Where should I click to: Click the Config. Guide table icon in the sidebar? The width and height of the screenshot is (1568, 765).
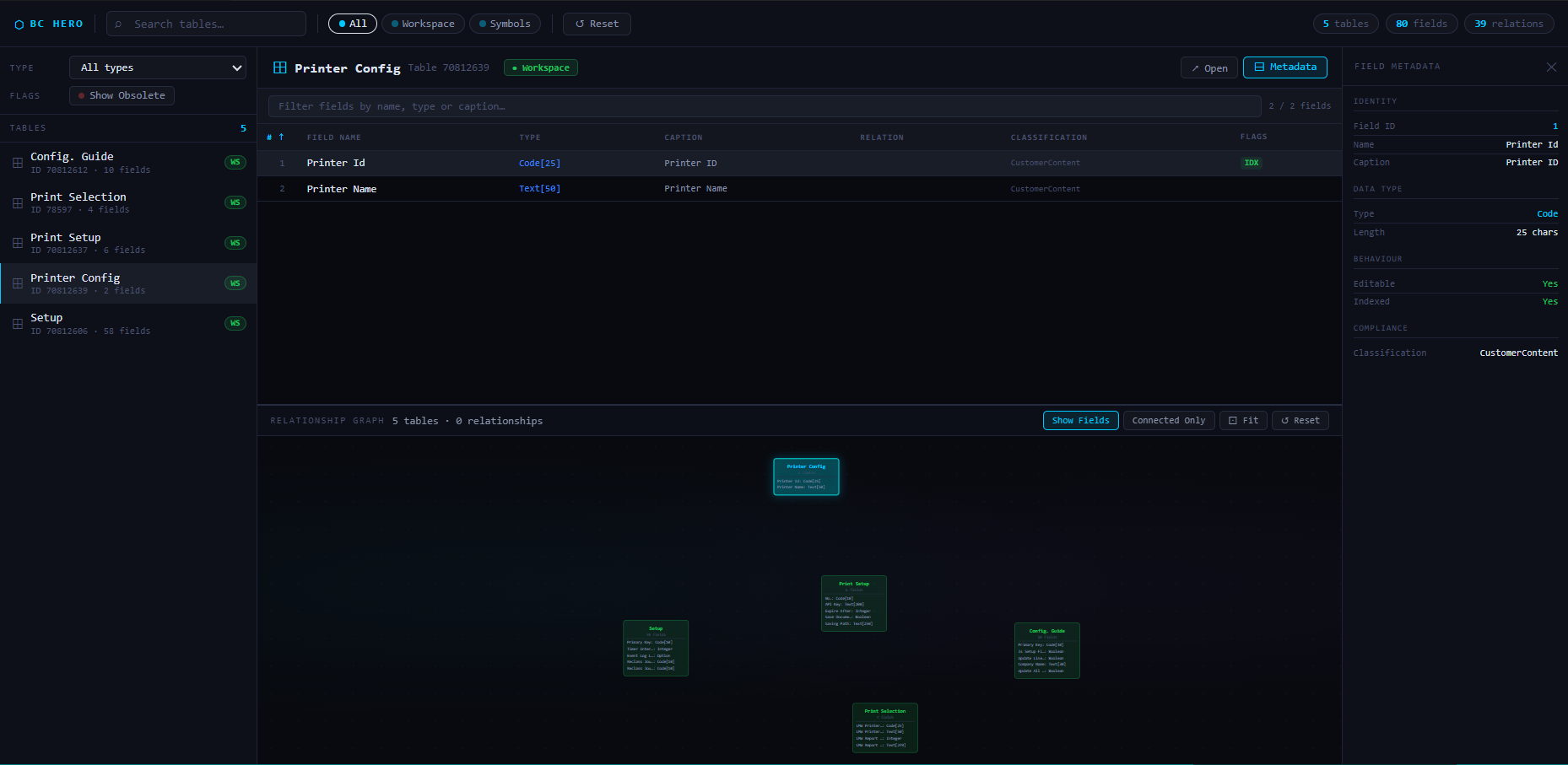(x=18, y=162)
